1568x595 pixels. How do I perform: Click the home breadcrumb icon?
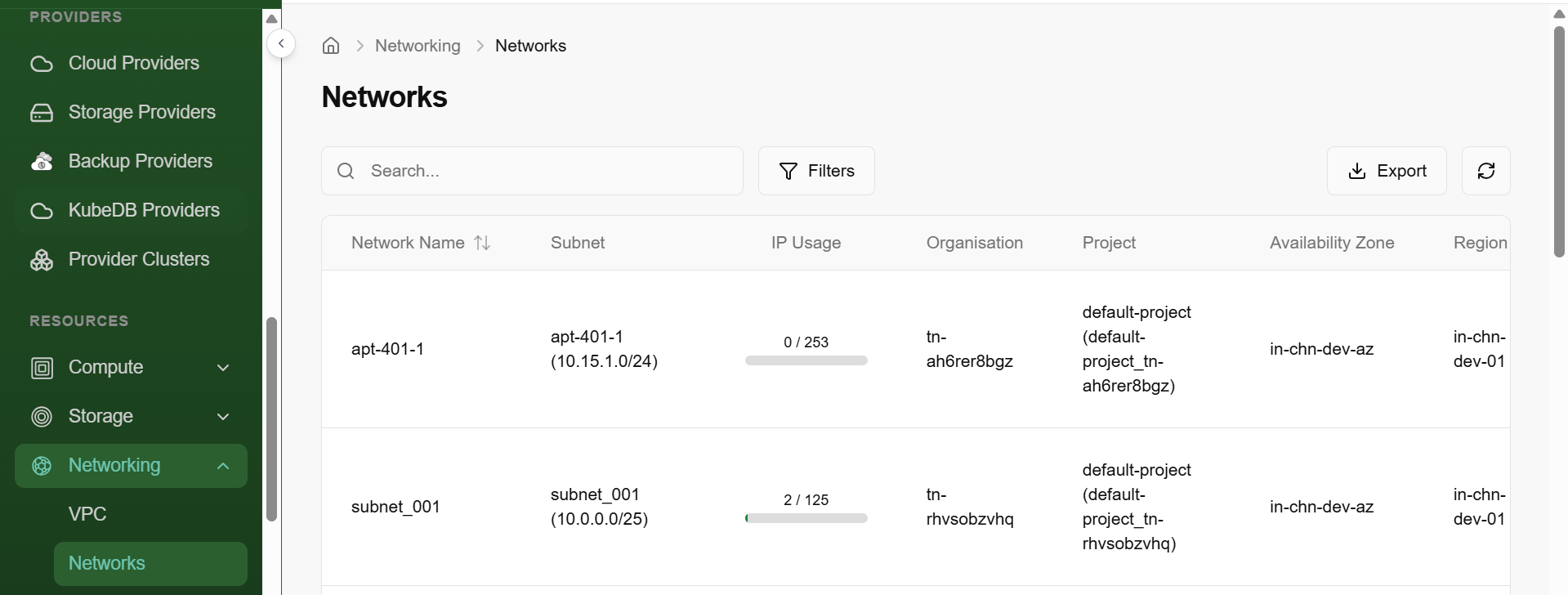(x=331, y=46)
